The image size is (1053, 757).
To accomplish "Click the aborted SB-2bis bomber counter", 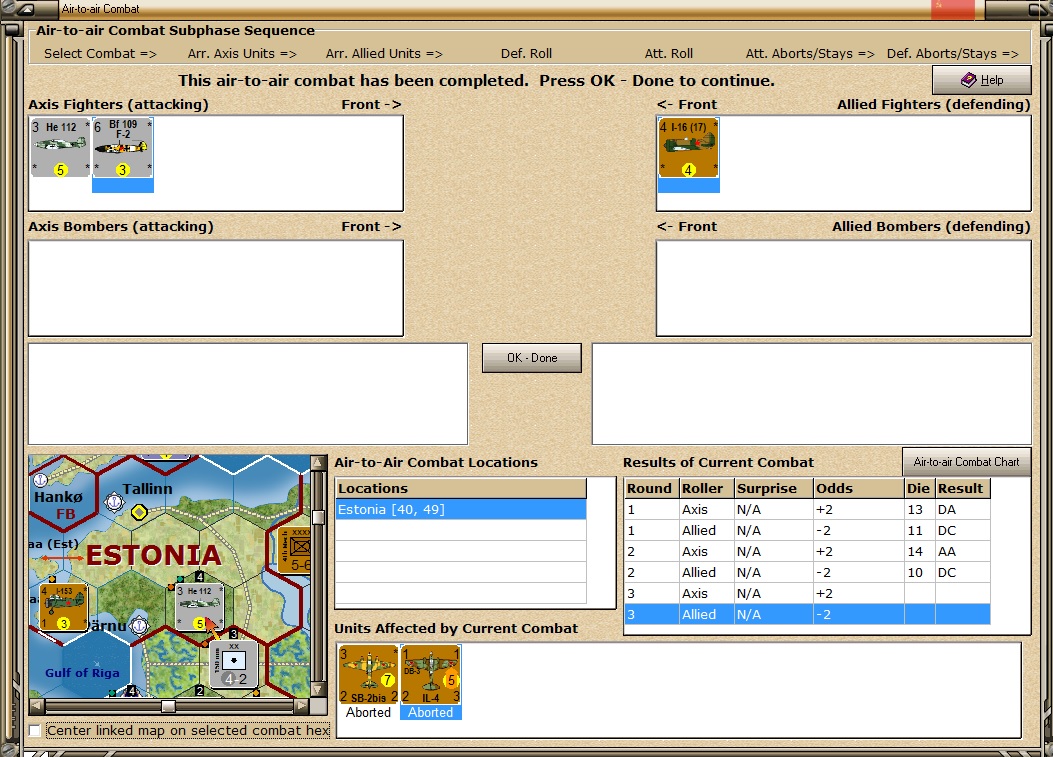I will (368, 674).
